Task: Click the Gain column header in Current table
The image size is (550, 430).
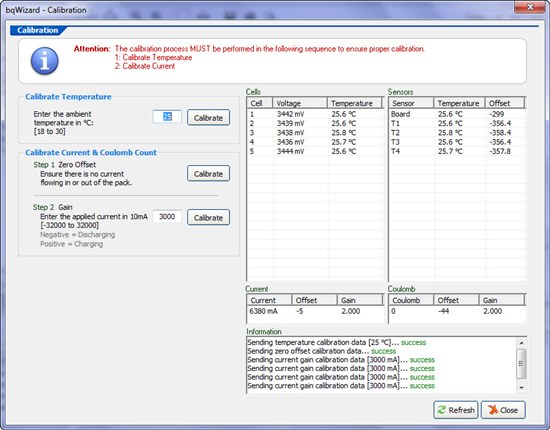Action: [x=360, y=300]
